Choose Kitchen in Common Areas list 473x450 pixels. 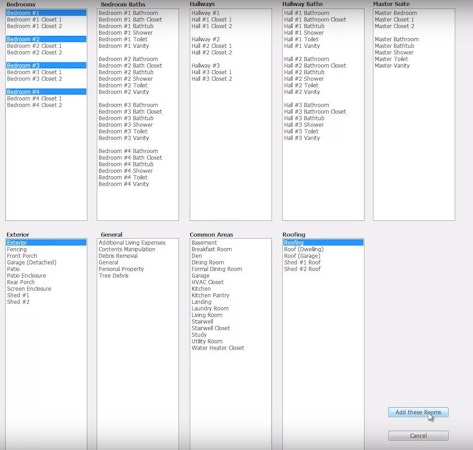(201, 289)
